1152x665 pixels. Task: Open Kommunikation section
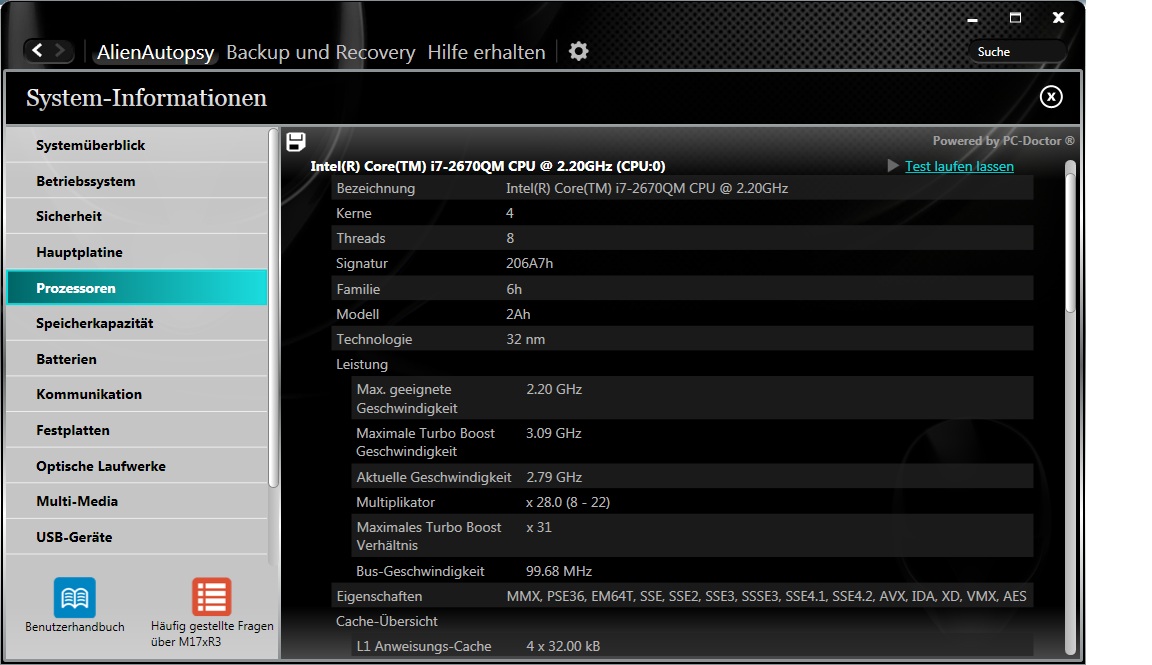[x=137, y=394]
